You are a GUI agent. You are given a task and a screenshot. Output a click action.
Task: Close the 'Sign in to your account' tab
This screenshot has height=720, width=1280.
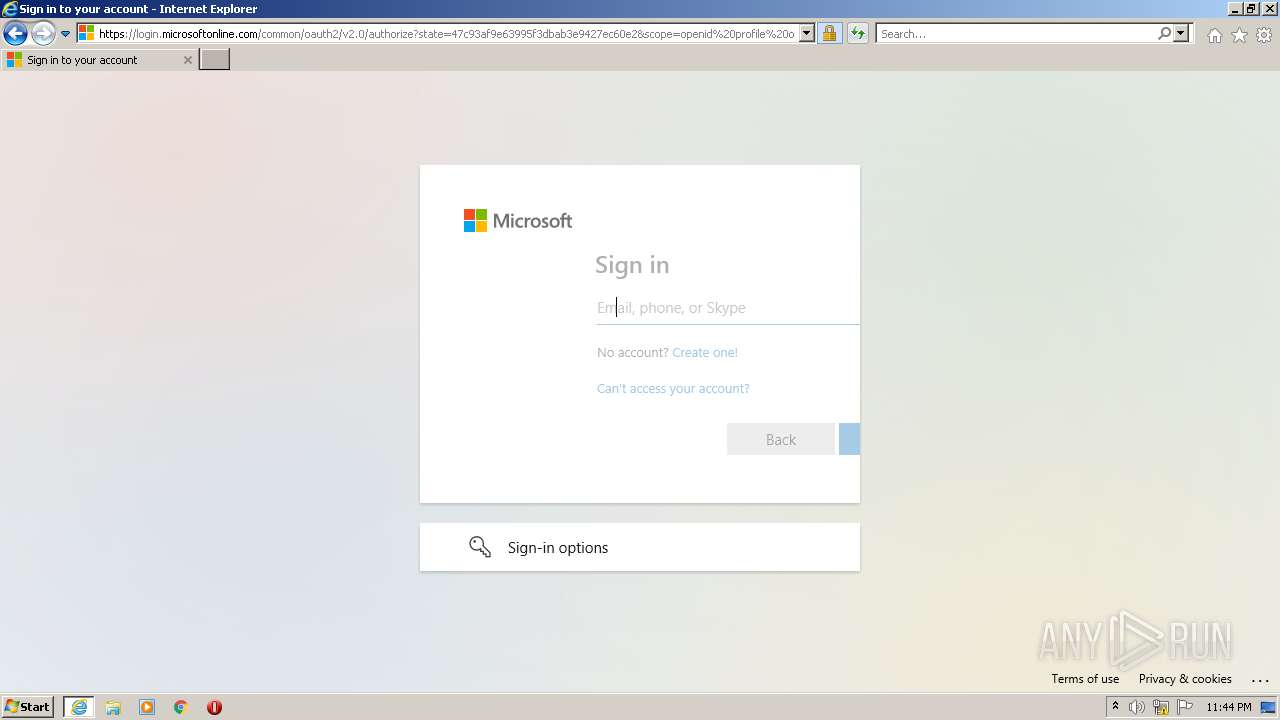[187, 60]
